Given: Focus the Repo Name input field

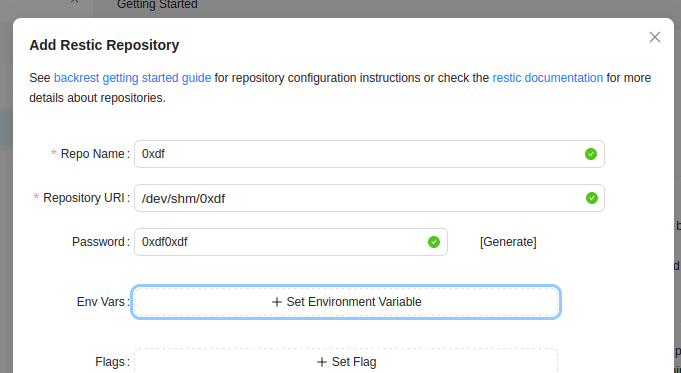Looking at the screenshot, I should [x=369, y=154].
